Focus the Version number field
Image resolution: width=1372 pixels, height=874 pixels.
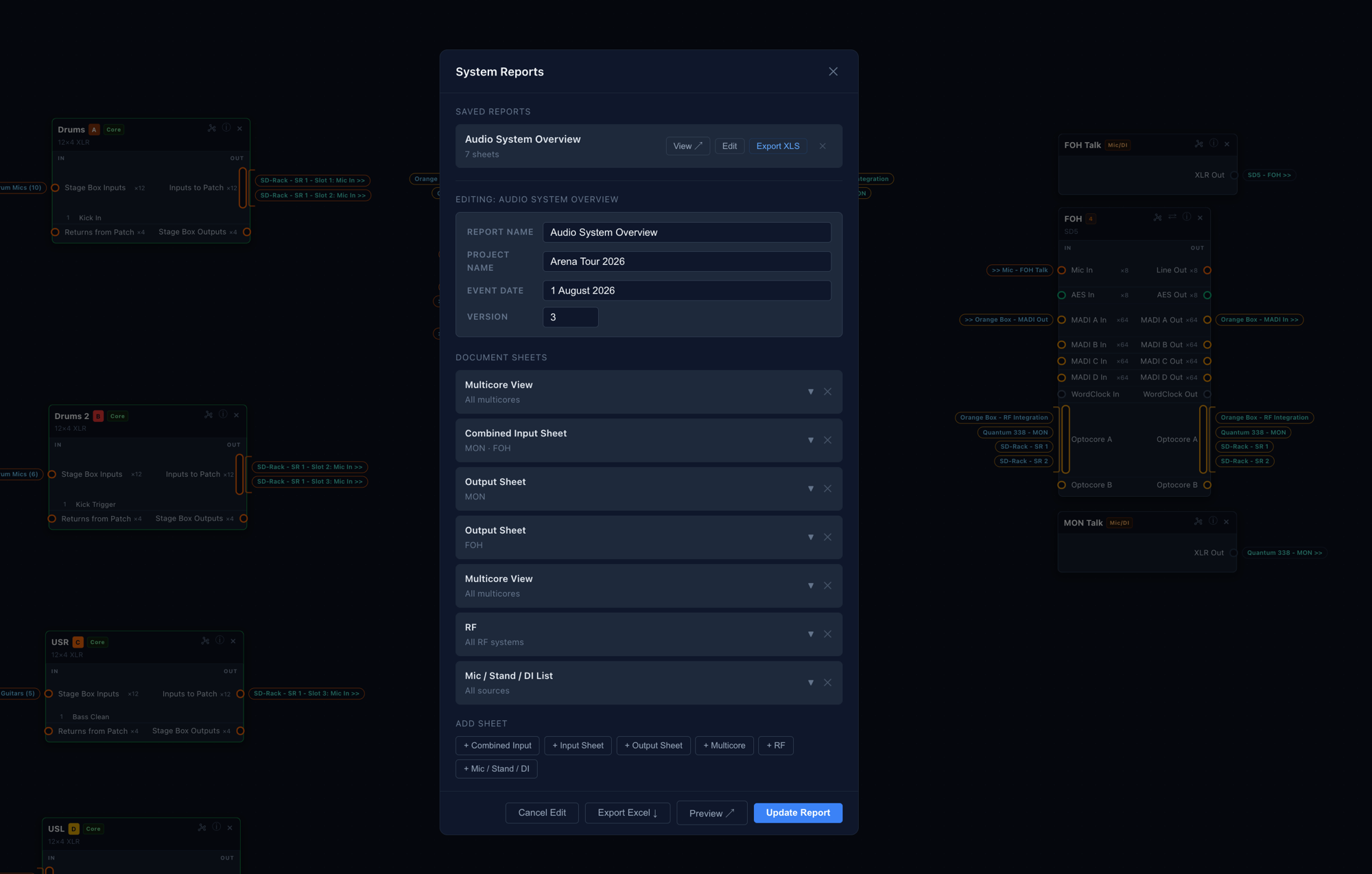coord(570,317)
